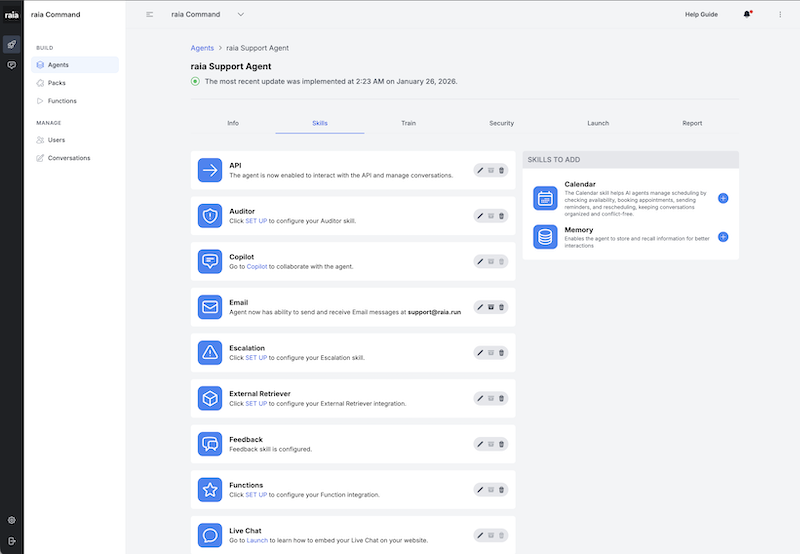This screenshot has height=554, width=800.
Task: Edit the Copilot skill via pencil icon
Action: coord(480,262)
